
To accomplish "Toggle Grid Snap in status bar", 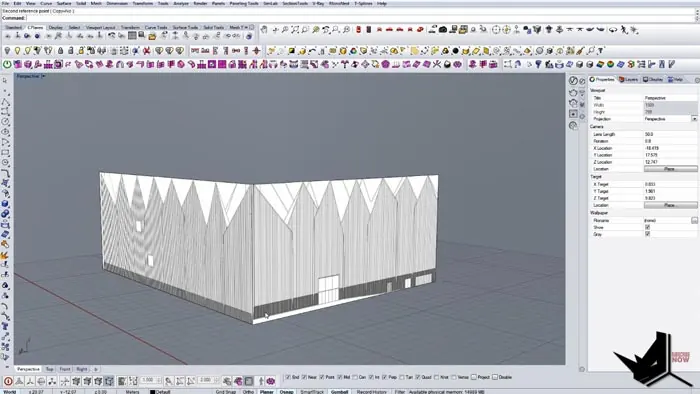I will coord(225,392).
